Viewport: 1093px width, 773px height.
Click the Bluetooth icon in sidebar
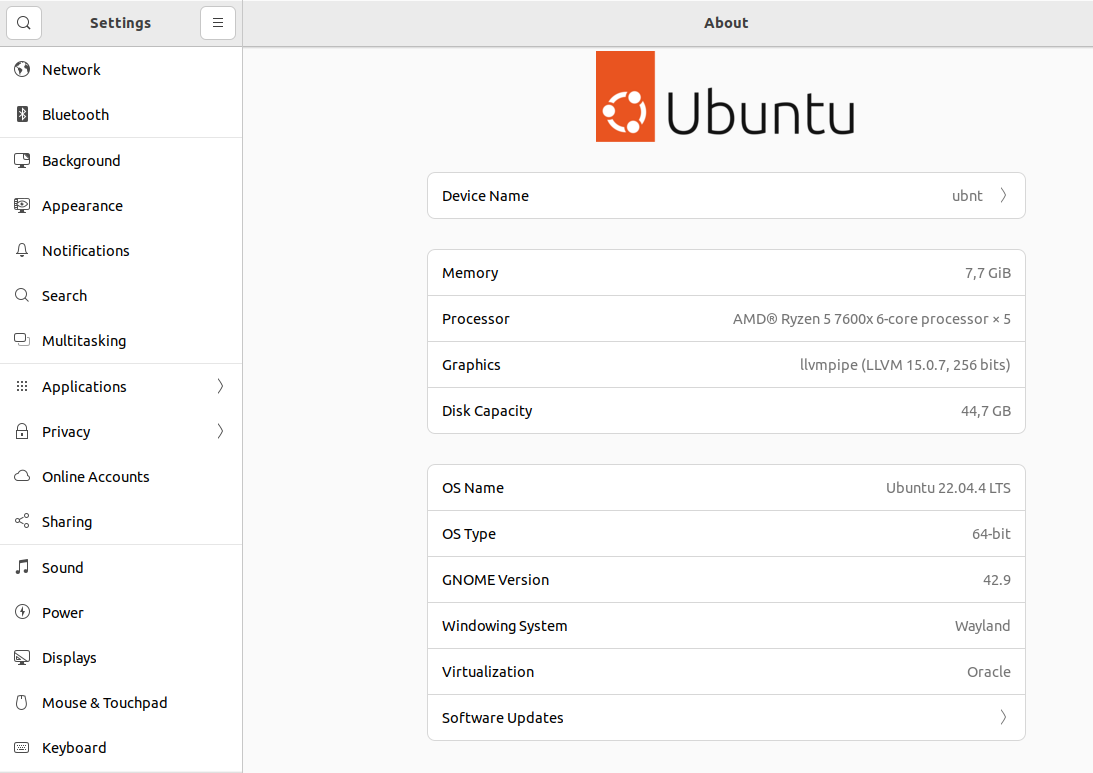coord(22,114)
